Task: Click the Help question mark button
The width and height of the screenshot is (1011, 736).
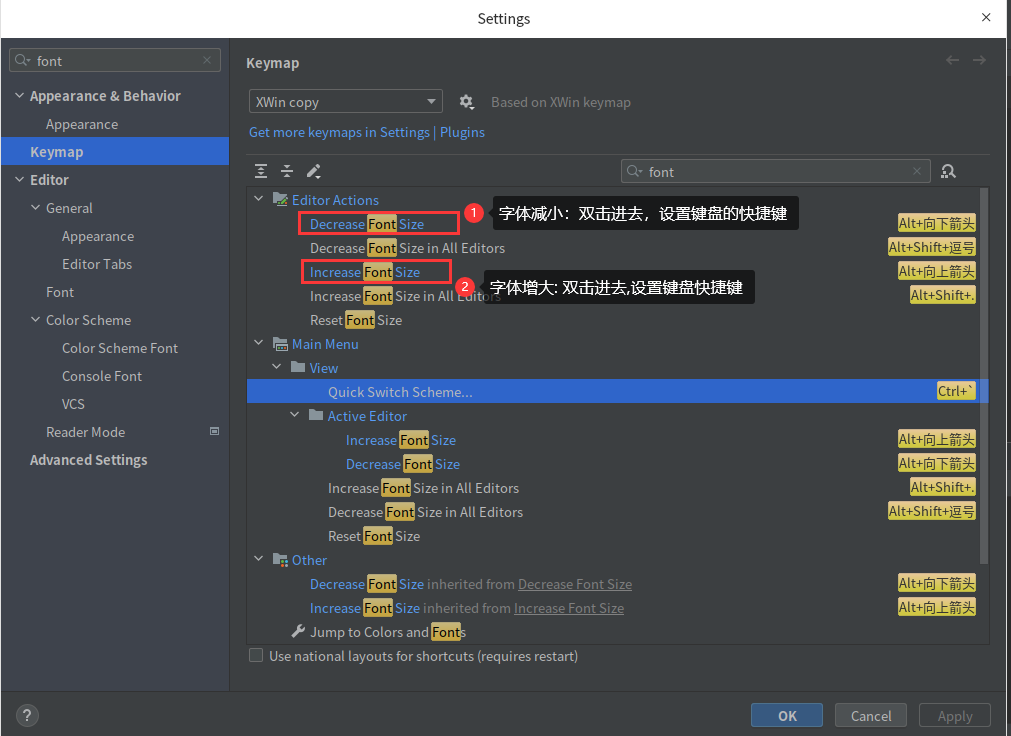Action: coord(26,715)
